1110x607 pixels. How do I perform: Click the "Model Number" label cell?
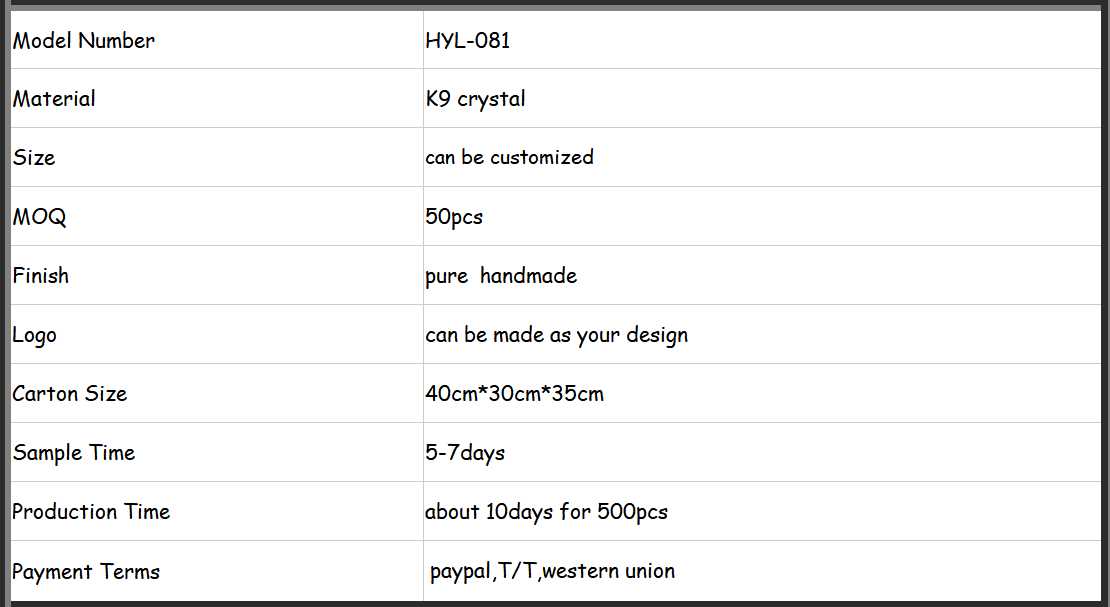point(84,41)
